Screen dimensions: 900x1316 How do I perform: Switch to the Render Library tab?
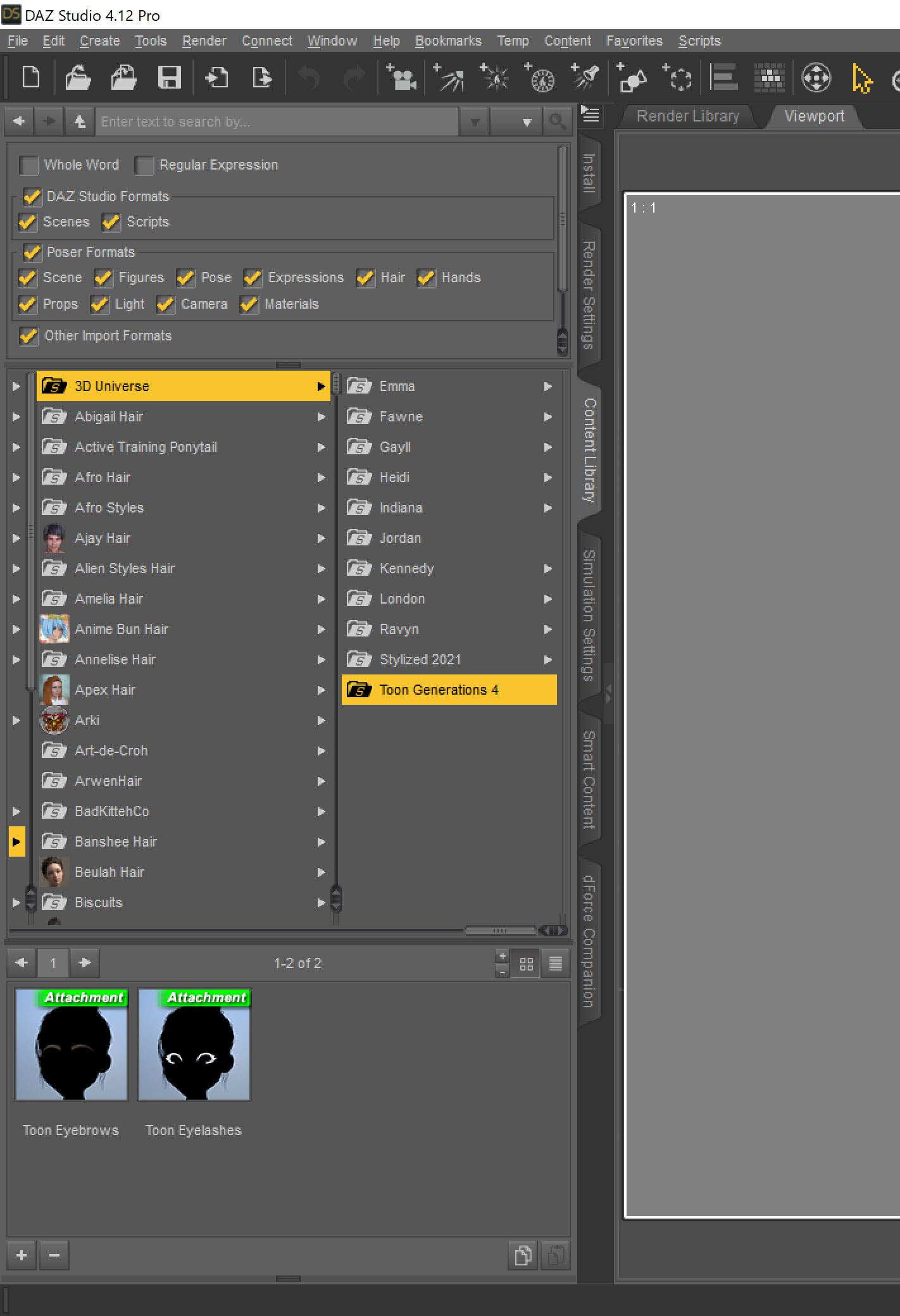click(687, 116)
